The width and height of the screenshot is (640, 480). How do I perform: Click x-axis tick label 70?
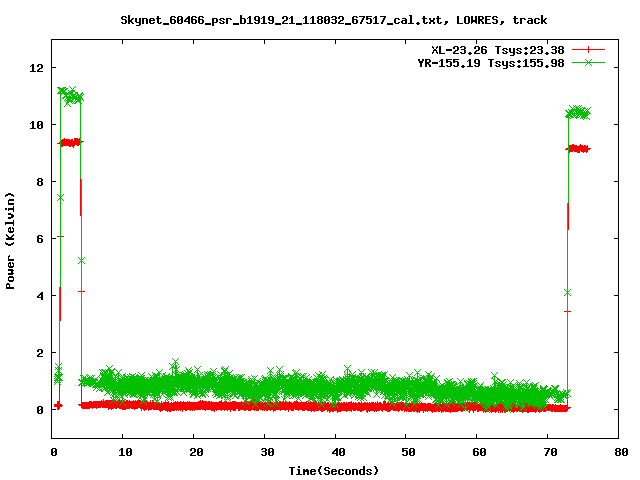[550, 452]
